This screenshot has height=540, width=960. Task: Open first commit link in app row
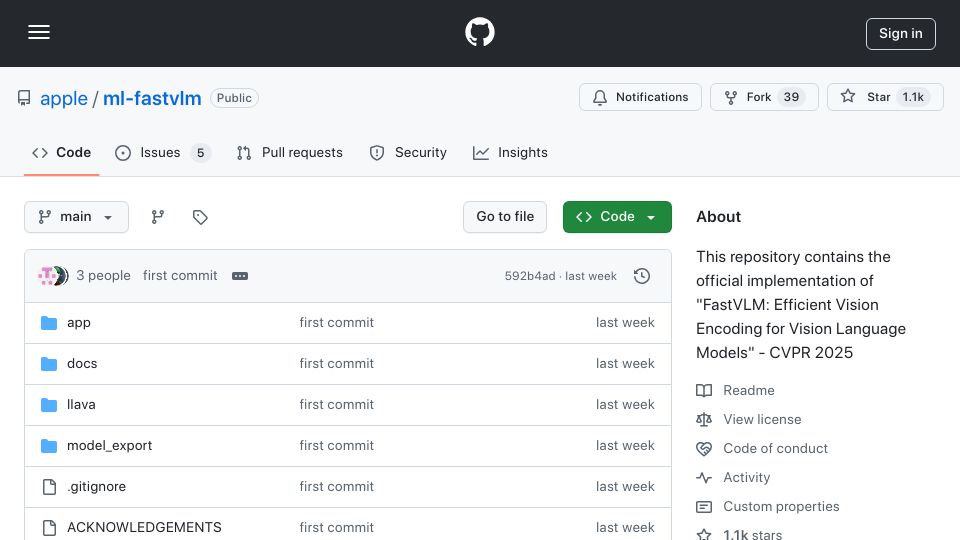[336, 323]
